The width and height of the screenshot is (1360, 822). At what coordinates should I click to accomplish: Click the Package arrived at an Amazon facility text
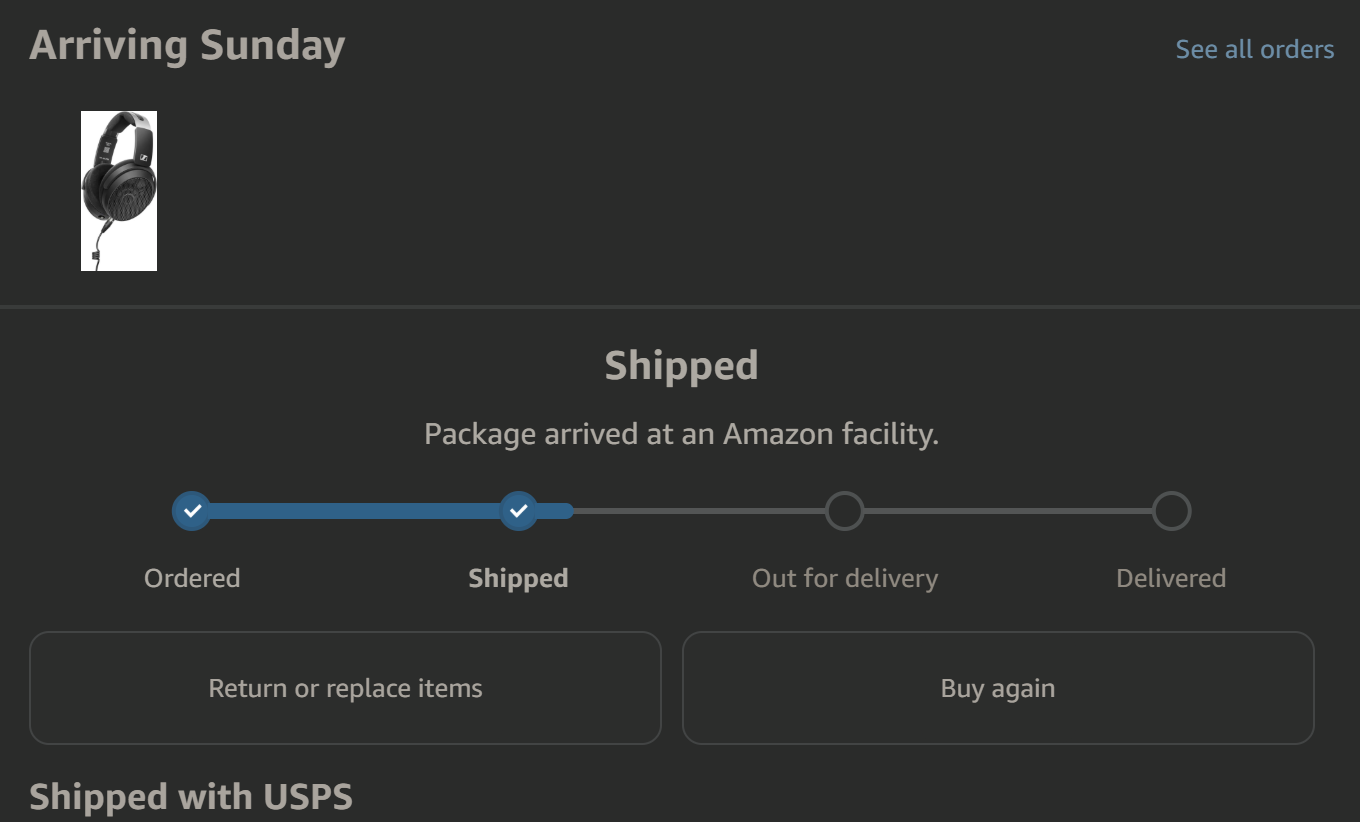click(x=681, y=434)
